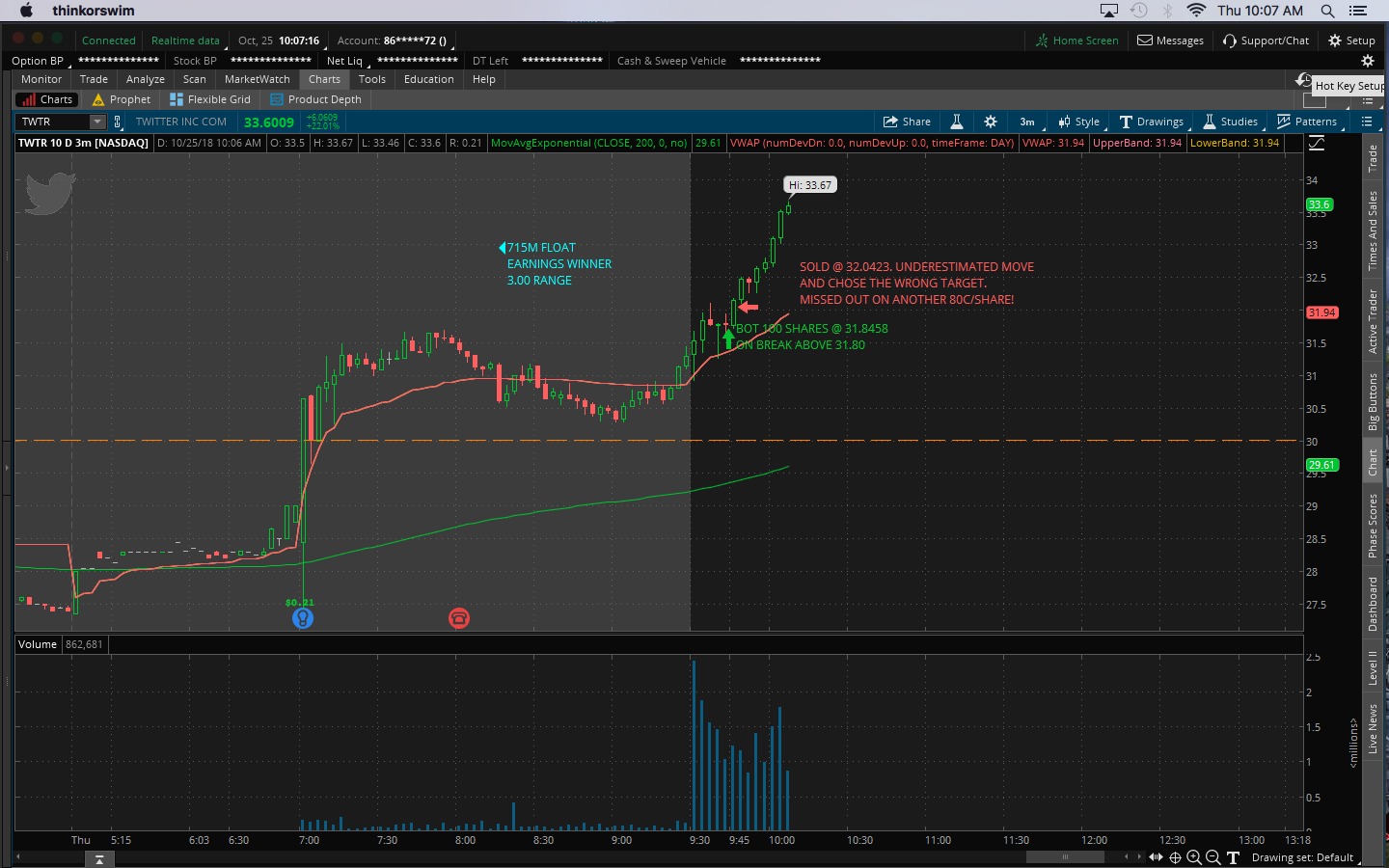Open macOS Spotlight search icon

tap(1327, 11)
